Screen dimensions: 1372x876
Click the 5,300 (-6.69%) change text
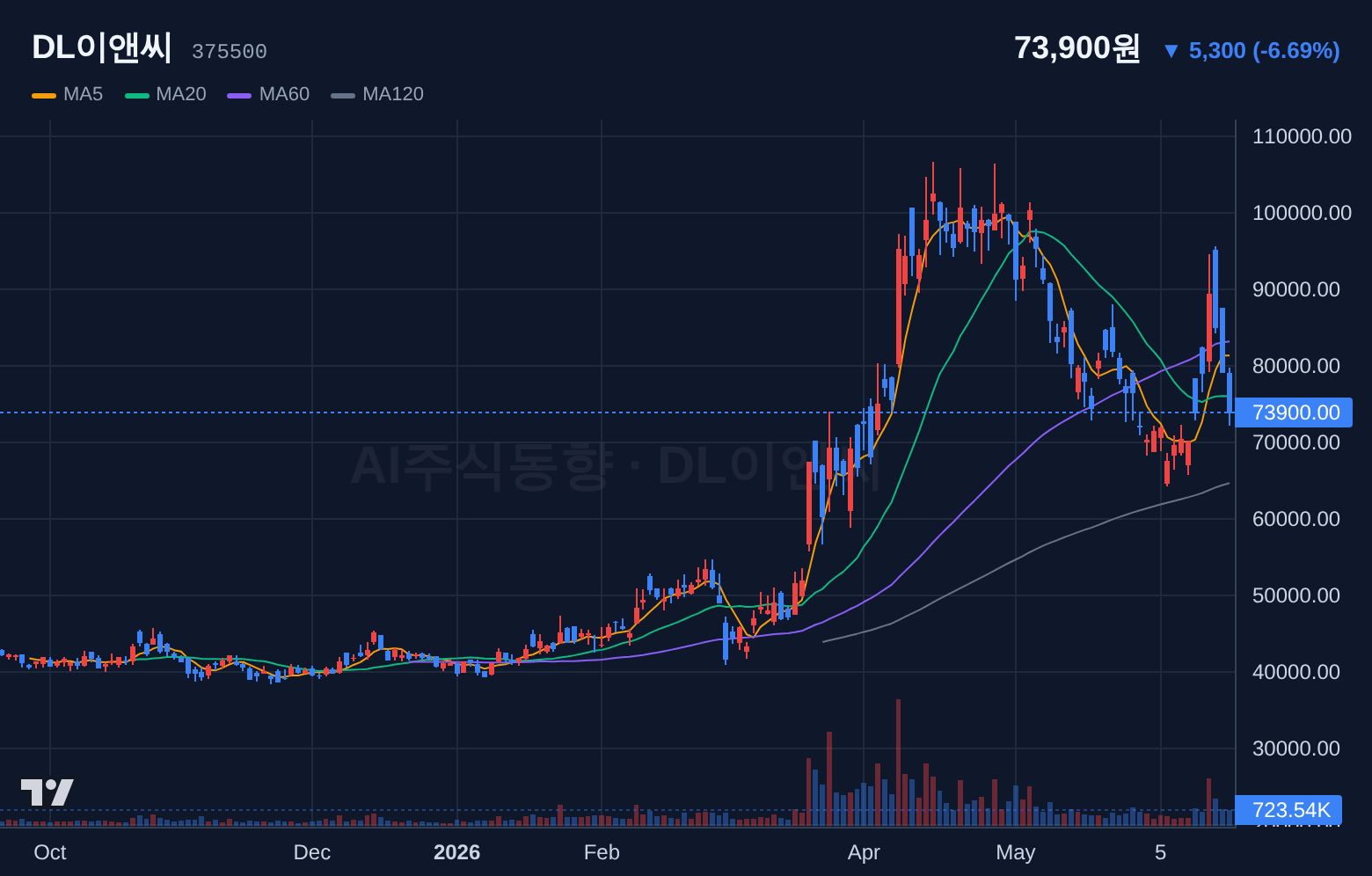pyautogui.click(x=1265, y=51)
